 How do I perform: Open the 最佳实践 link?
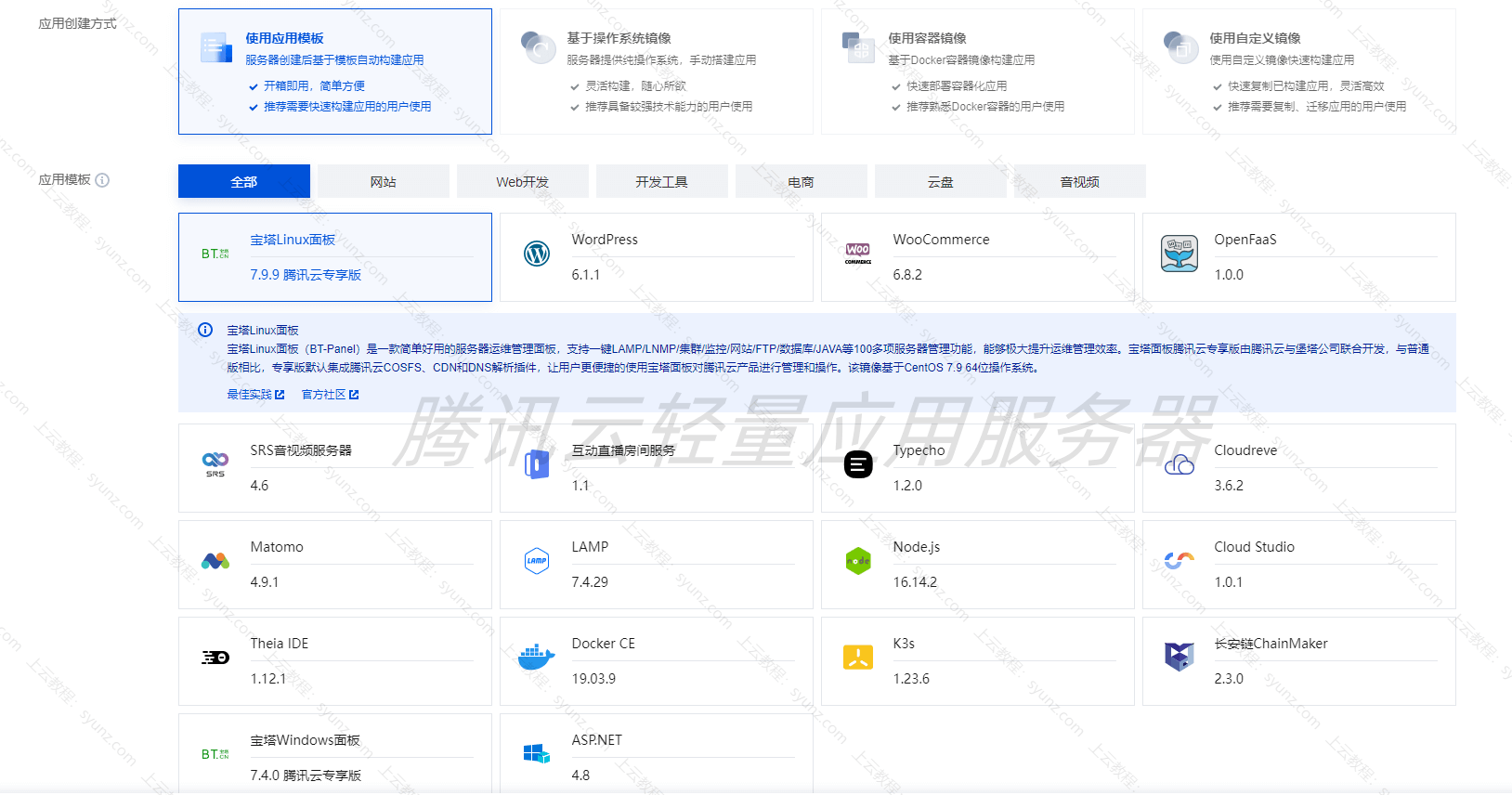click(x=255, y=395)
